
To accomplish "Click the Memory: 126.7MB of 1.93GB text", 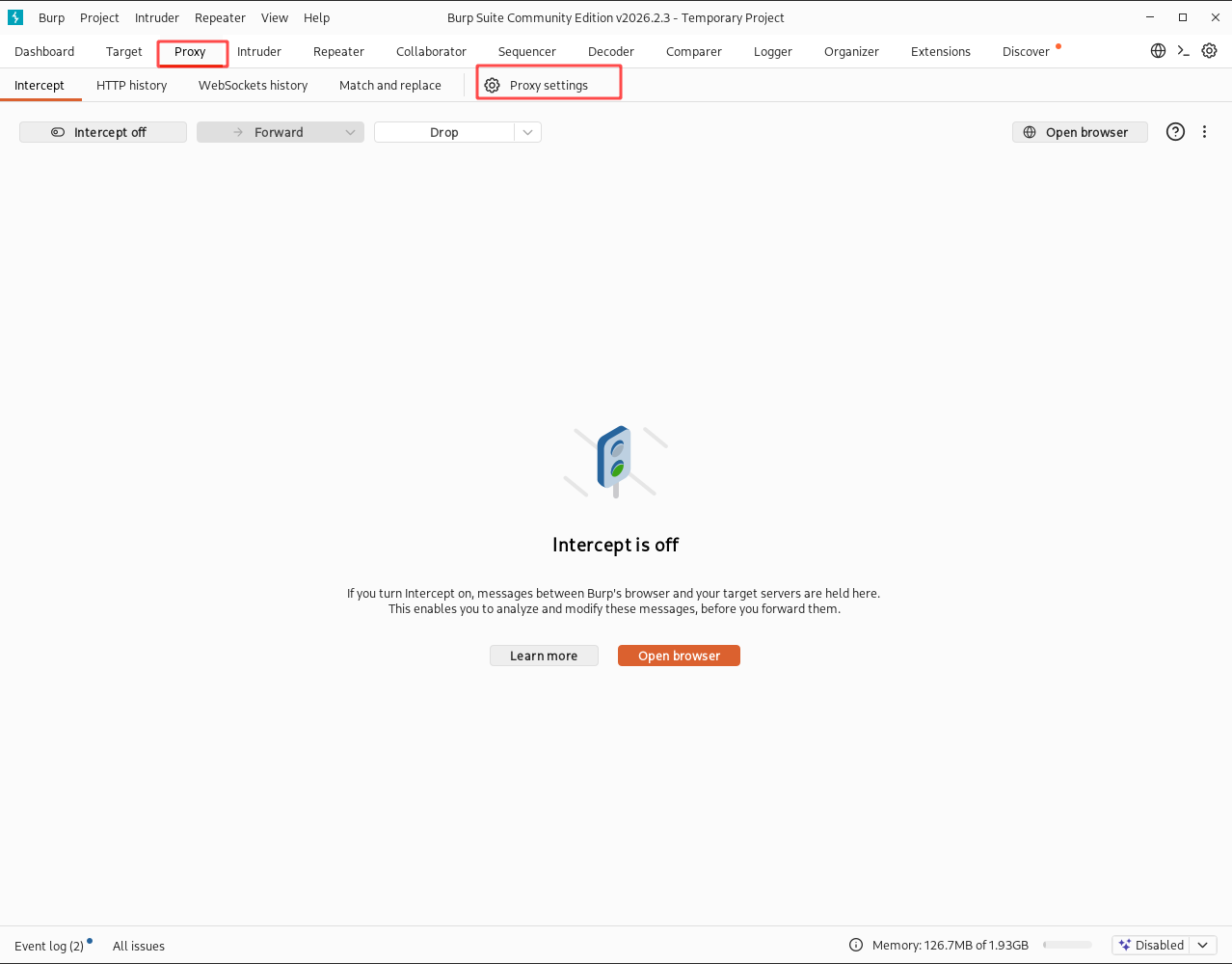I will (951, 945).
